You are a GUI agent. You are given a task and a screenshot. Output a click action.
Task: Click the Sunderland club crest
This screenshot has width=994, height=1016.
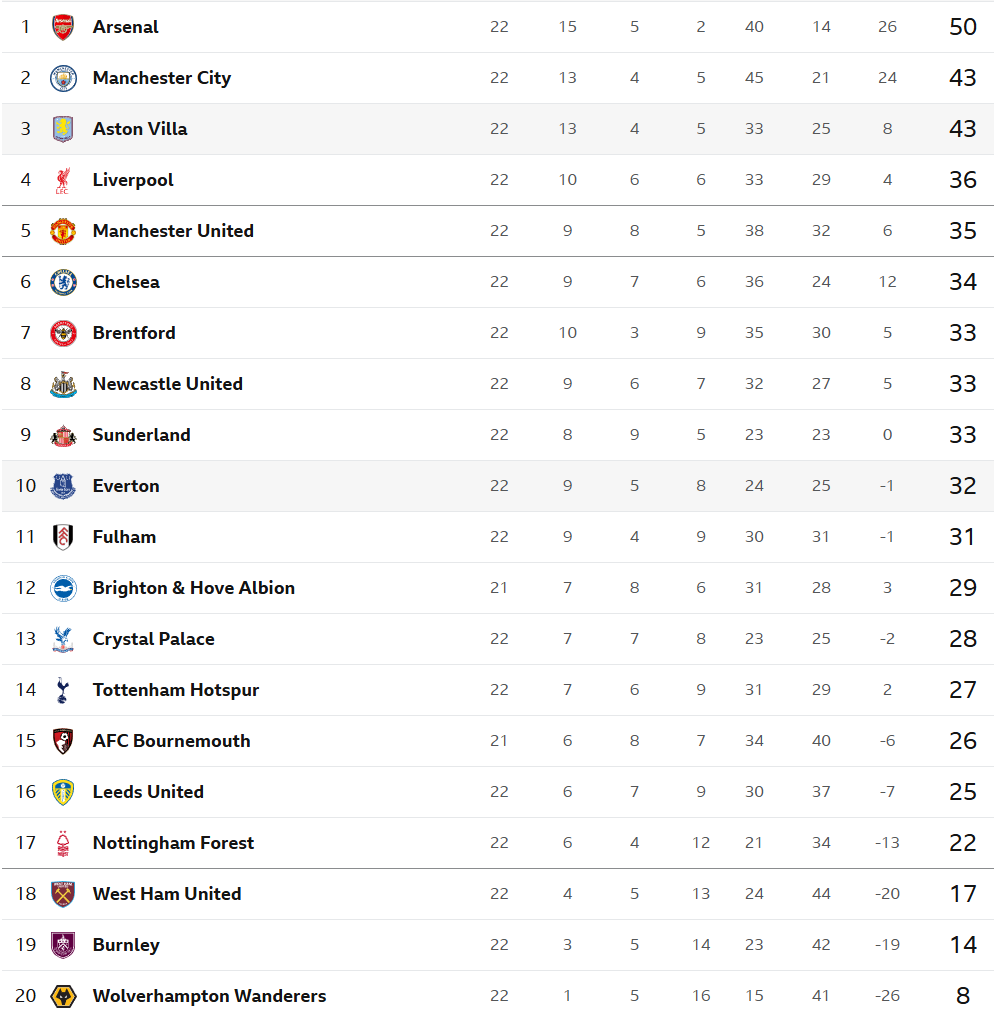[63, 435]
